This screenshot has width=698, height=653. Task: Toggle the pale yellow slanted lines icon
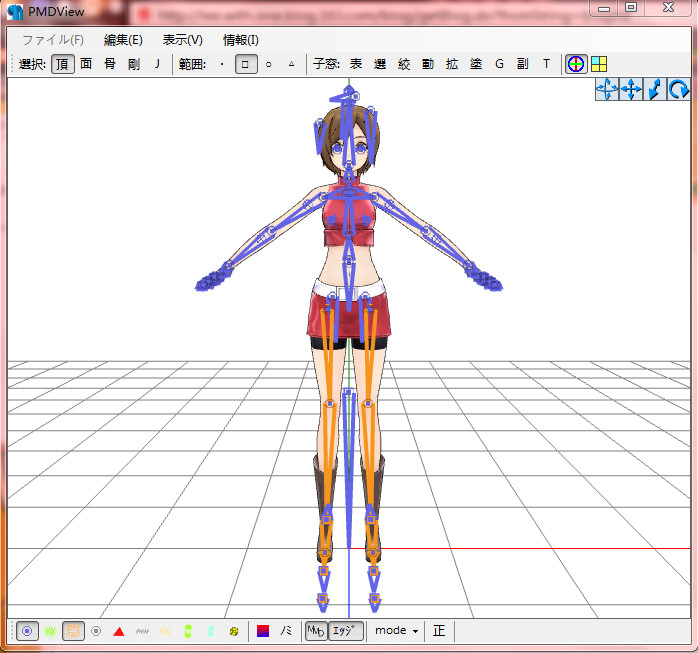coord(165,631)
